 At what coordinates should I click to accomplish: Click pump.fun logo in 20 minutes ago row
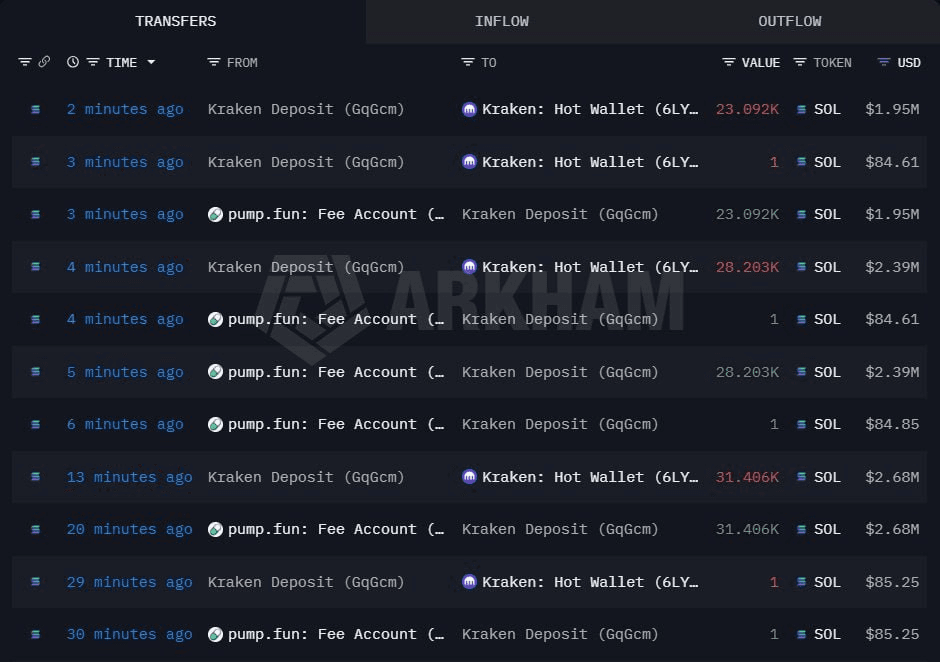tap(215, 529)
